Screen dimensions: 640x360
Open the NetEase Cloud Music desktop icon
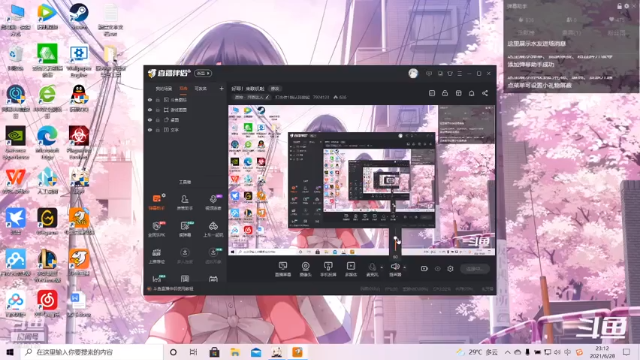(x=47, y=304)
